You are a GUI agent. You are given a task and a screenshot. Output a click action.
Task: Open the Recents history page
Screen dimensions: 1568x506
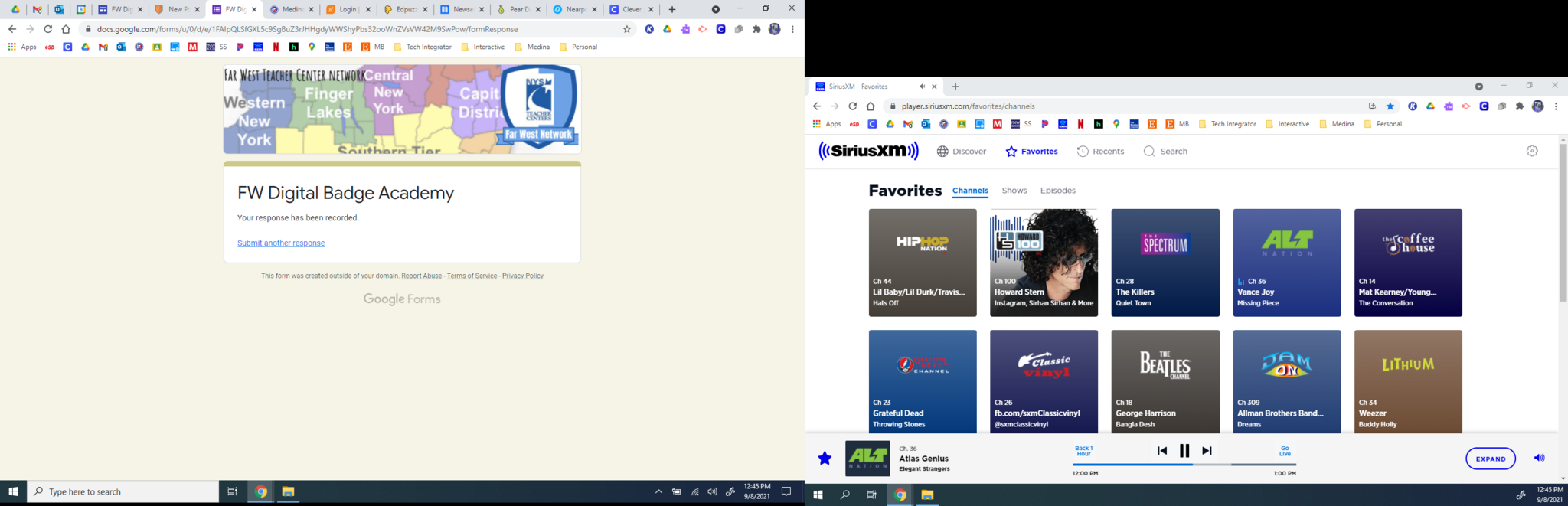[x=1100, y=152]
